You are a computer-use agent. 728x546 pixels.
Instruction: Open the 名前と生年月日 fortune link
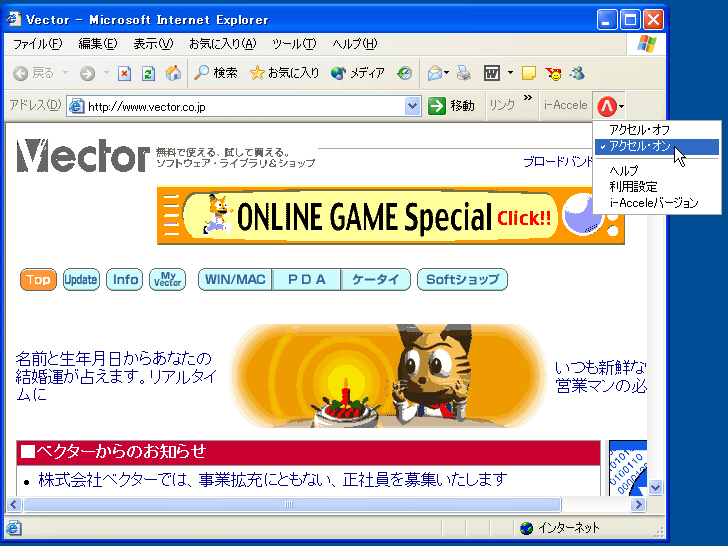pyautogui.click(x=115, y=376)
